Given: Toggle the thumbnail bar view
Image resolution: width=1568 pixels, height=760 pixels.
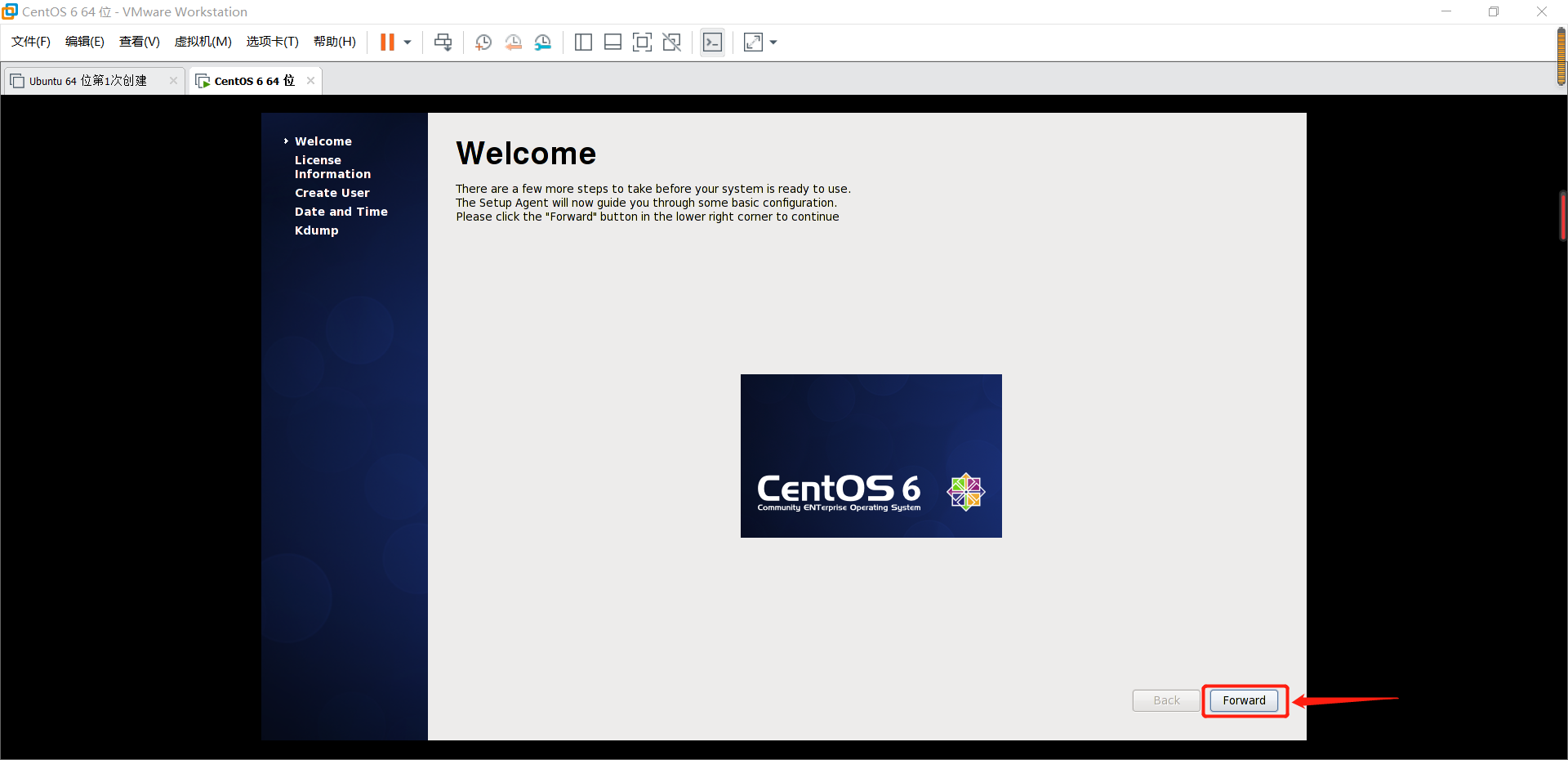Looking at the screenshot, I should click(612, 42).
